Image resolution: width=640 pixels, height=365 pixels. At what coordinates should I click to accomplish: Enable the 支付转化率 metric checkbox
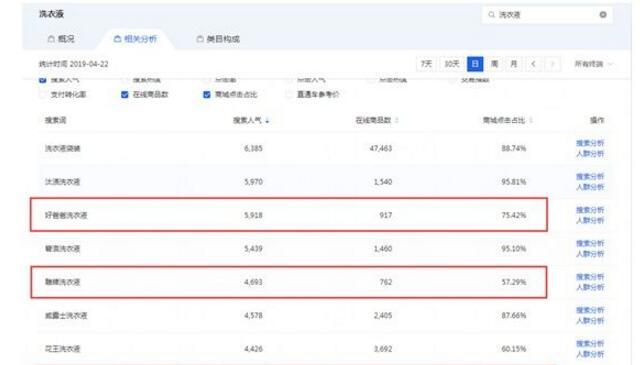coord(42,95)
